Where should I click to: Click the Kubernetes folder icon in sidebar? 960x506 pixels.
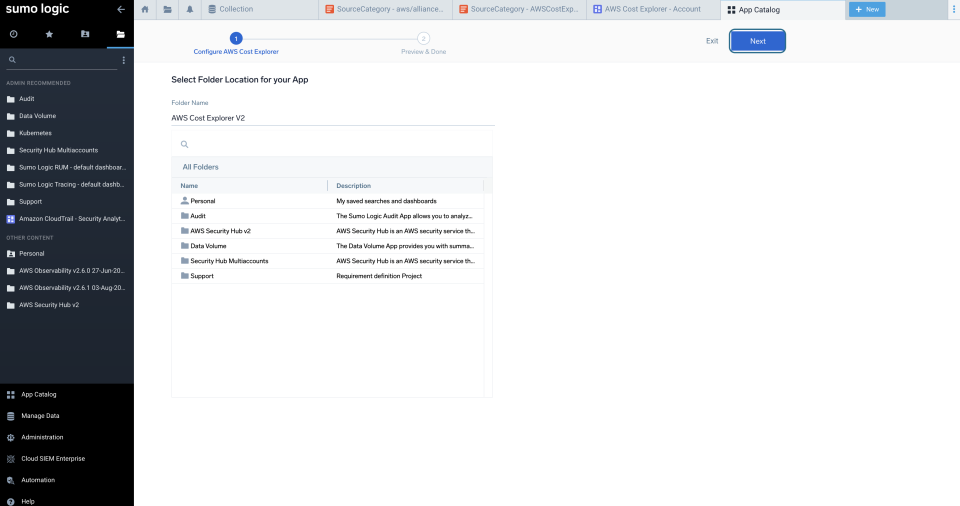[10, 133]
